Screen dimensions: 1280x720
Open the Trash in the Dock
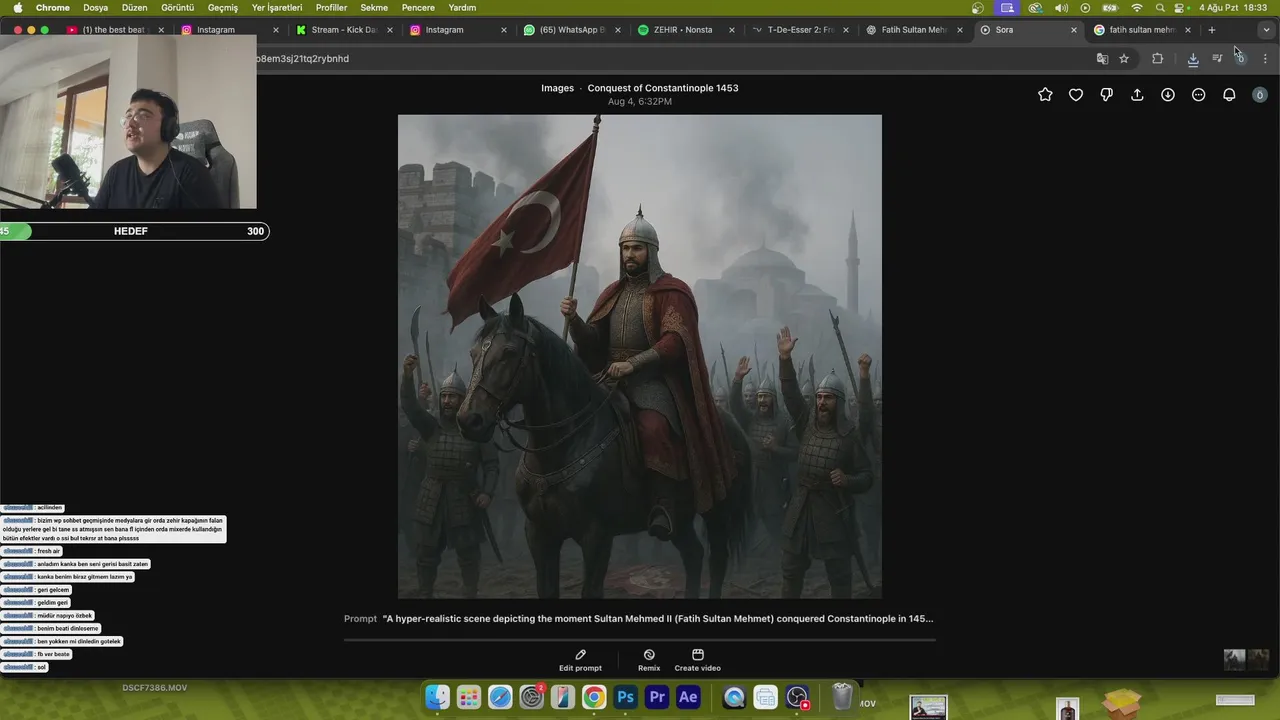coord(842,696)
